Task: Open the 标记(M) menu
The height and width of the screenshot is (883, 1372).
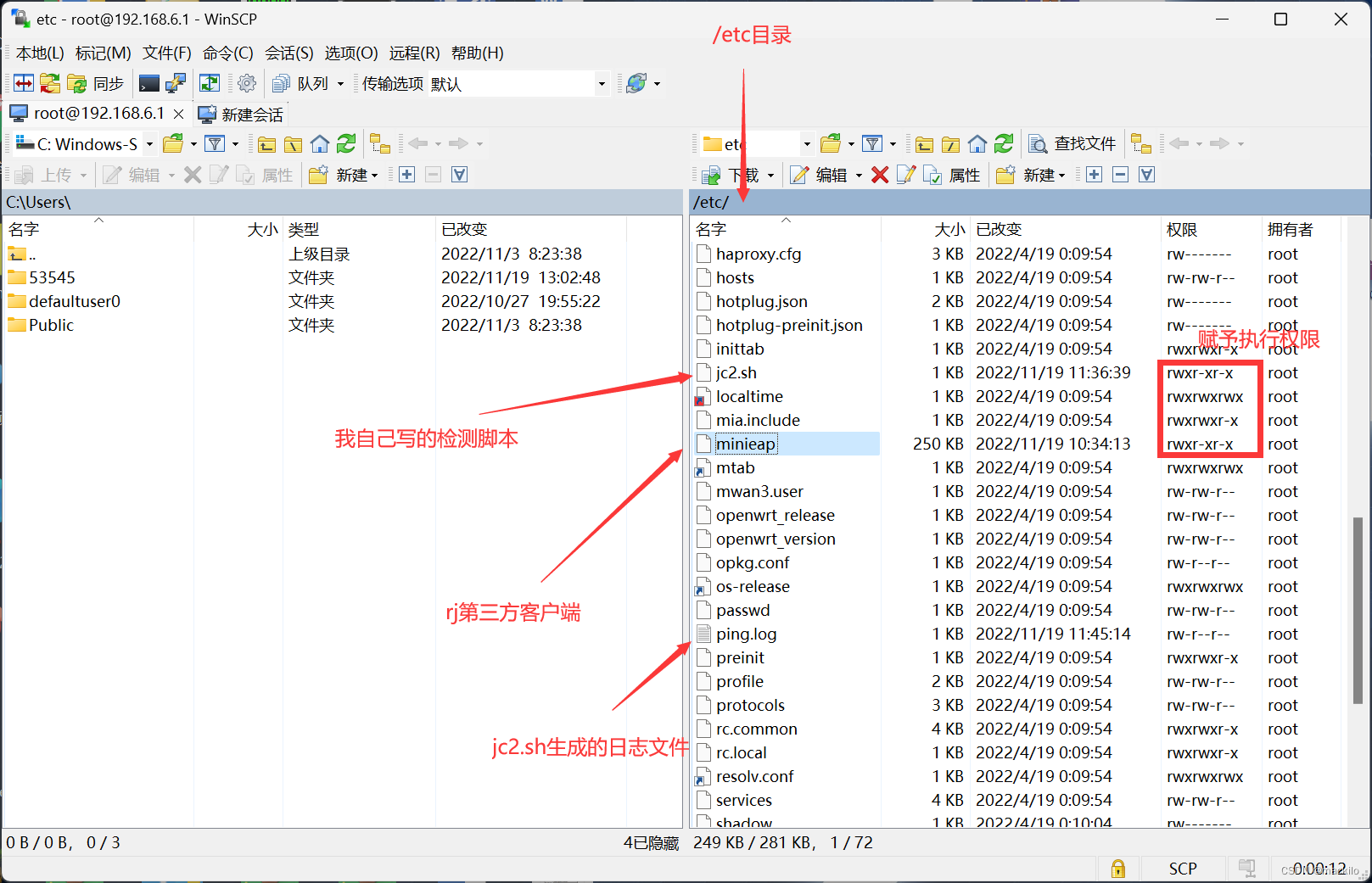Action: click(104, 53)
